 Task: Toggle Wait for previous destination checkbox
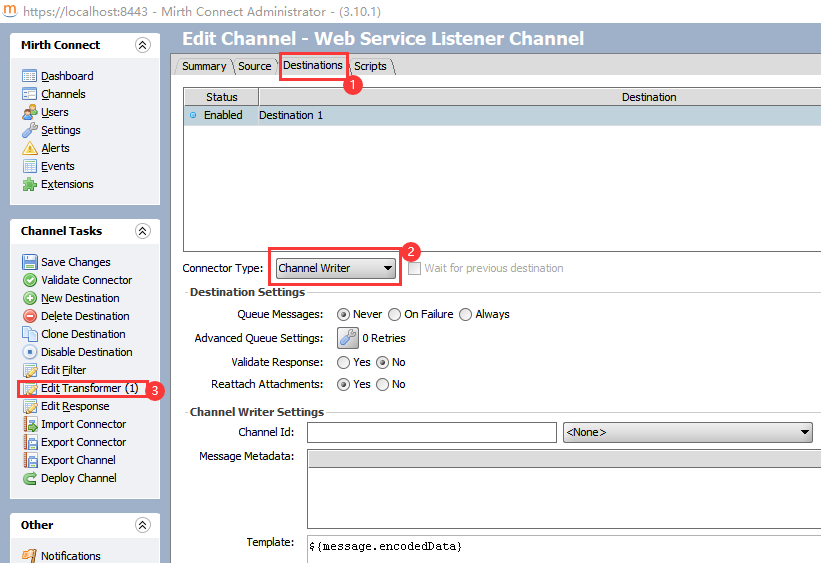click(414, 268)
